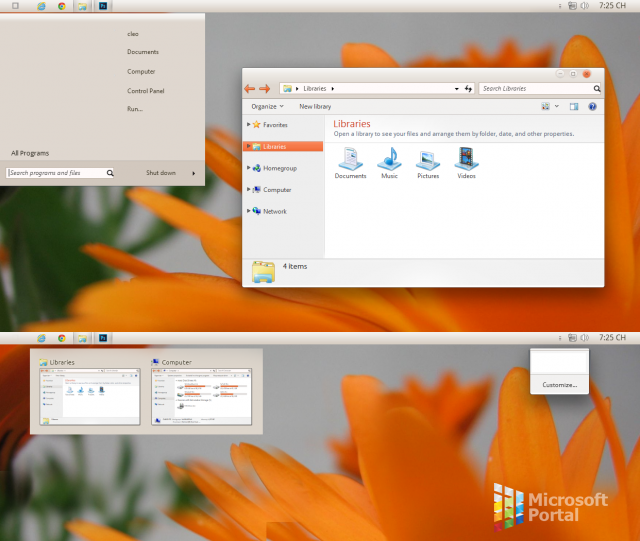
Task: Select Homegroup in the Explorer sidebar
Action: click(x=280, y=168)
